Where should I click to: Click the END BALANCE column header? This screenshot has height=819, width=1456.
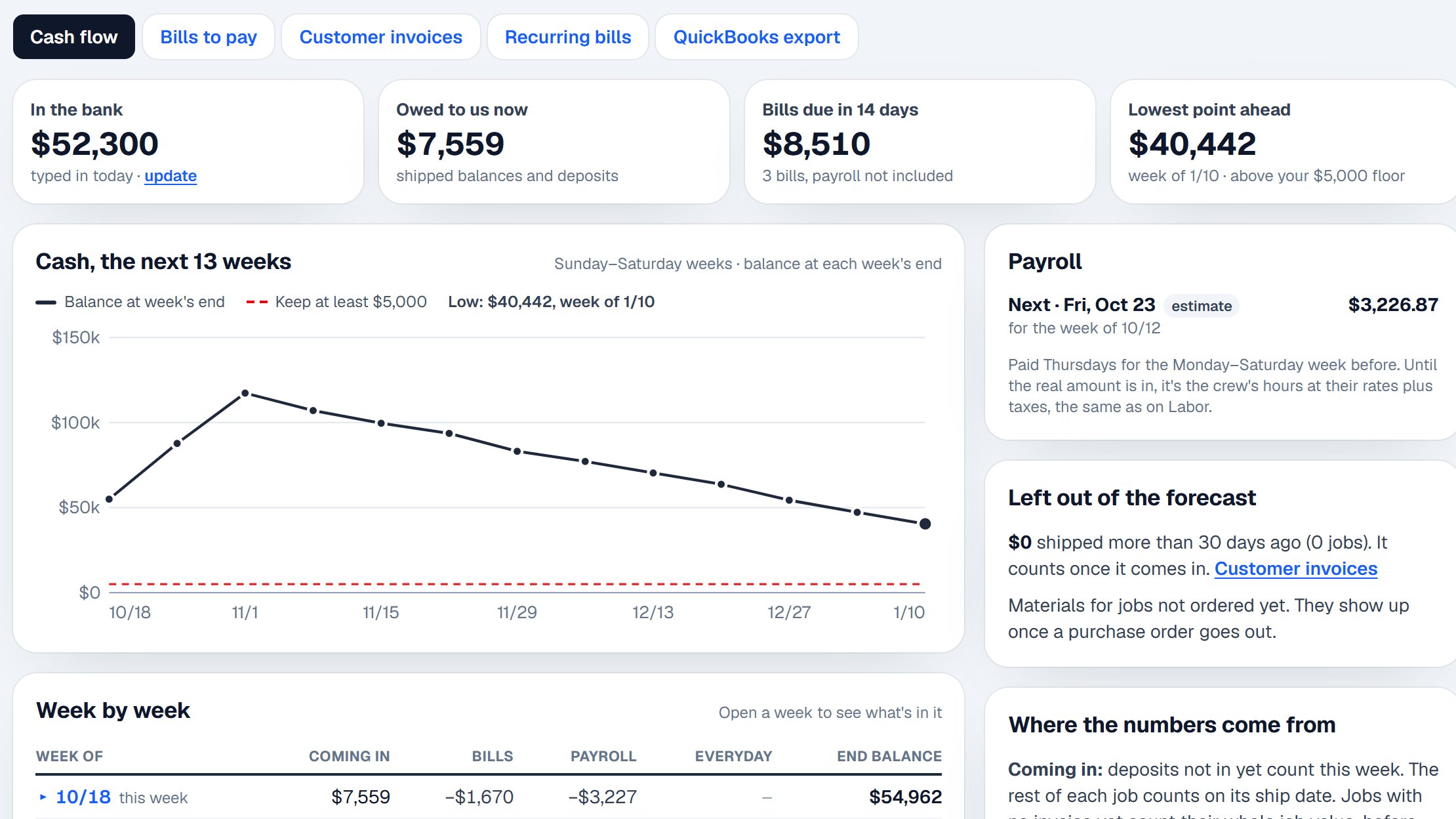(889, 756)
